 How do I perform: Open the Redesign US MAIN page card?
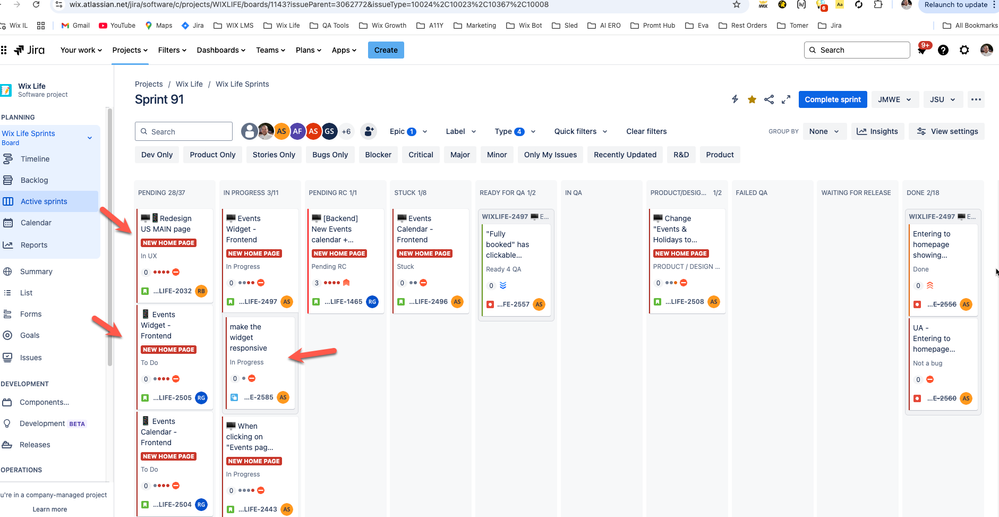click(x=174, y=255)
